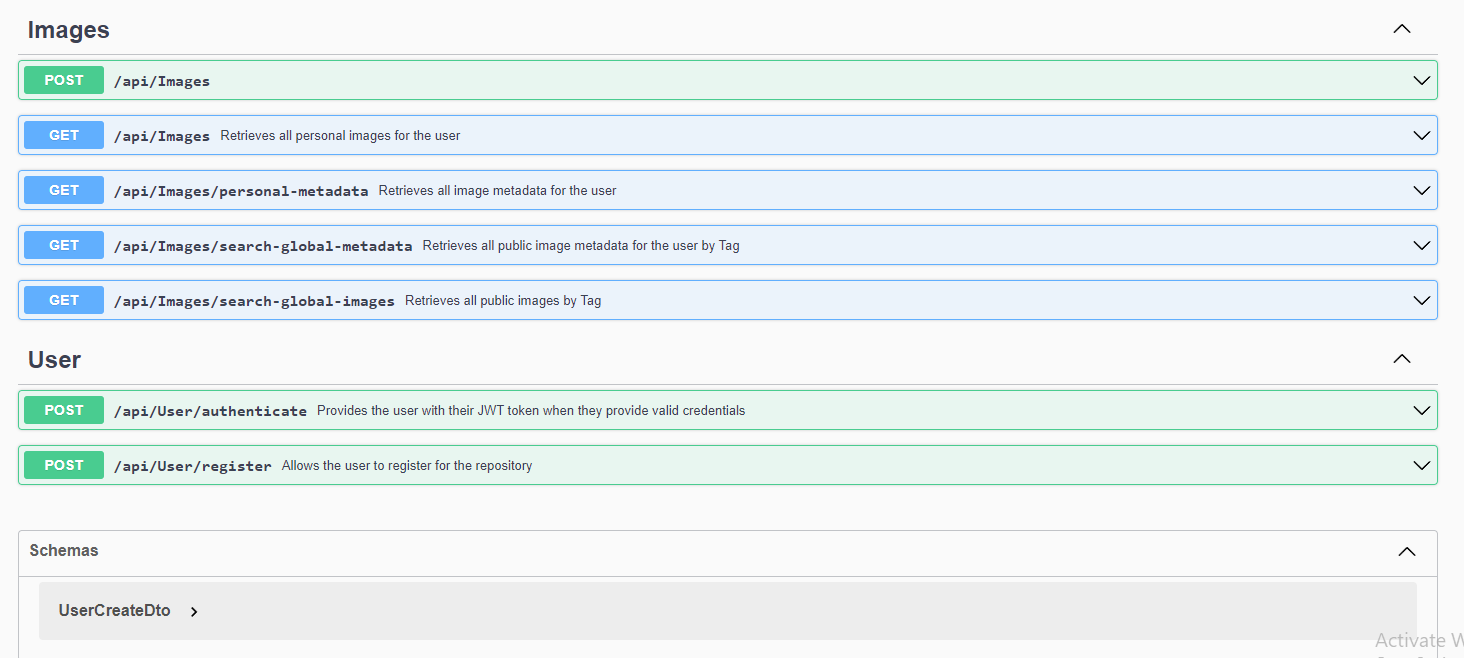Viewport: 1464px width, 658px height.
Task: Expand chevron on search-global-images row
Action: (1422, 300)
